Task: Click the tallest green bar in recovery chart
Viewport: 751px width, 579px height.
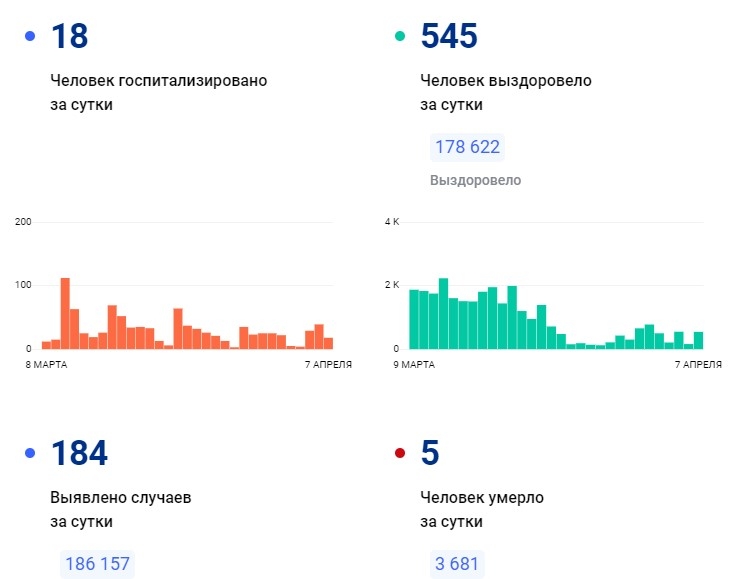Action: click(443, 313)
